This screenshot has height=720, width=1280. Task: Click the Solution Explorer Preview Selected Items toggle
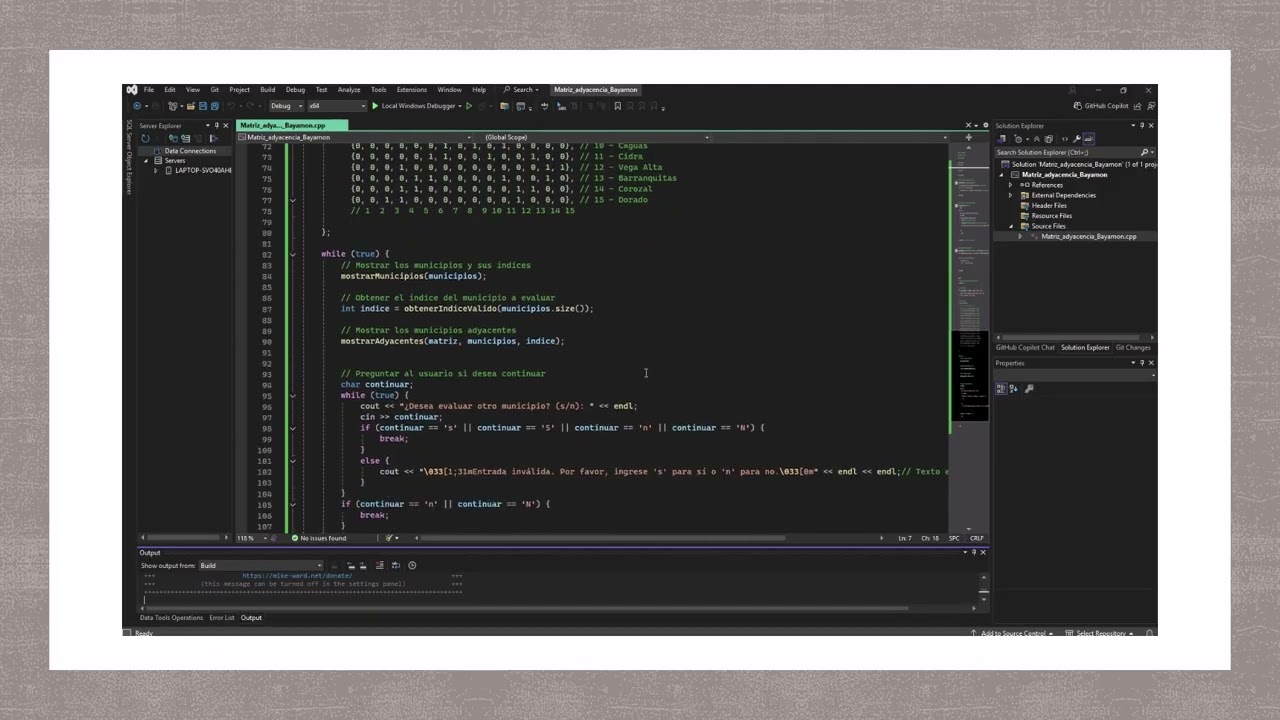click(x=1088, y=139)
